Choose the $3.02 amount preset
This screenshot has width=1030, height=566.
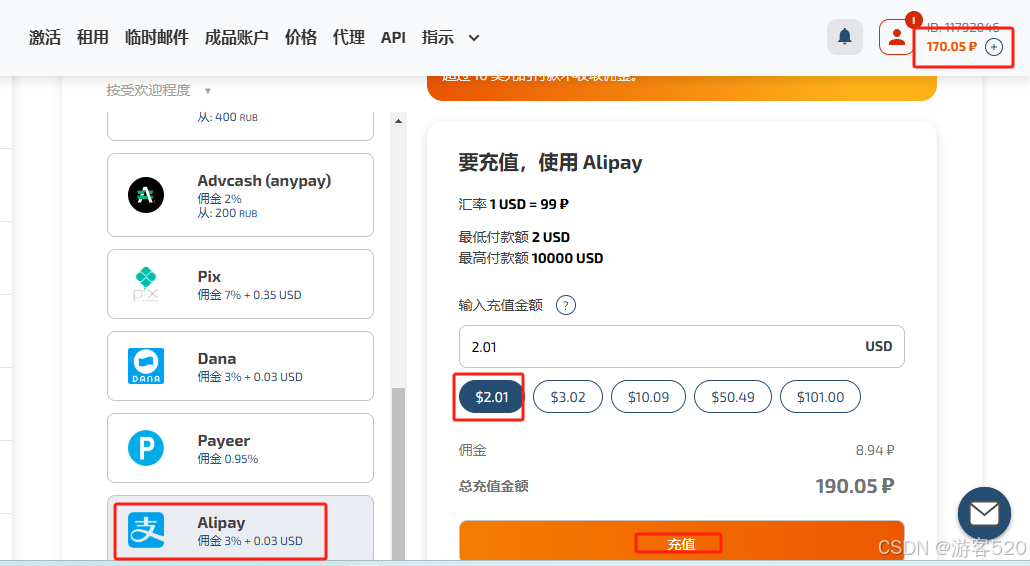(568, 397)
